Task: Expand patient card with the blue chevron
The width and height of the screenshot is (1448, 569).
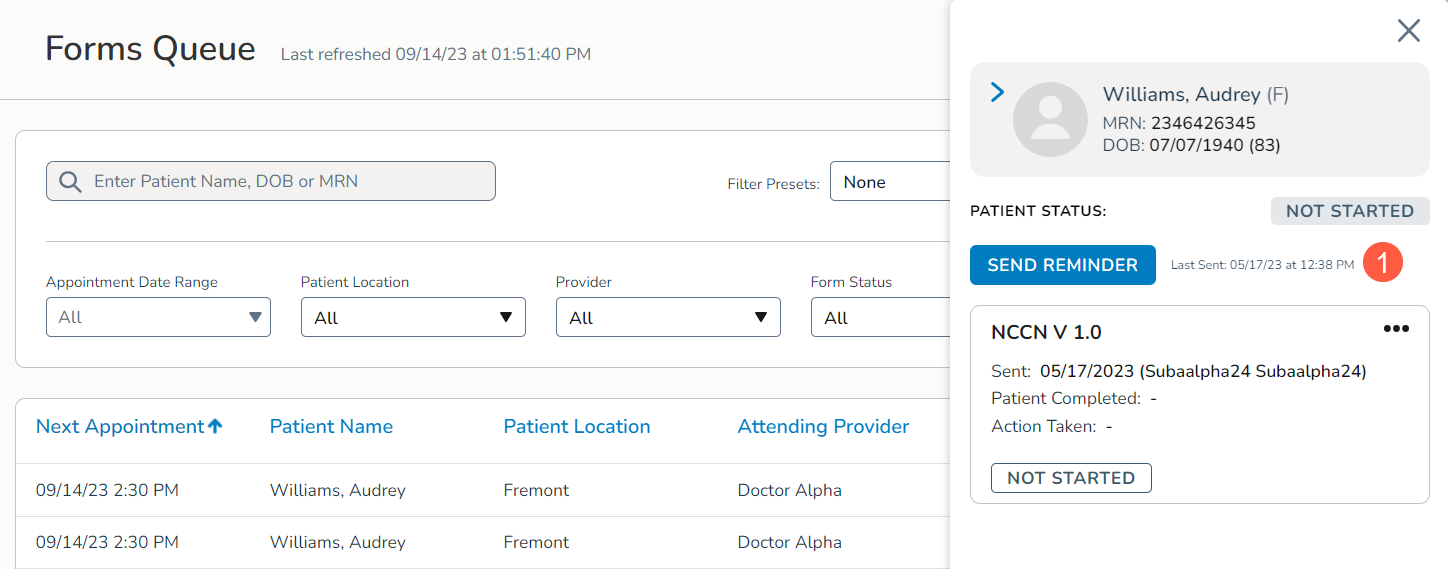Action: [996, 93]
